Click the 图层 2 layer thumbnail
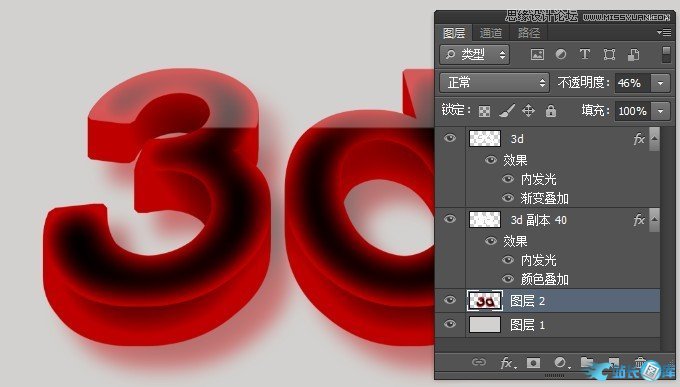Screen dimensions: 680x387 pyautogui.click(x=485, y=301)
